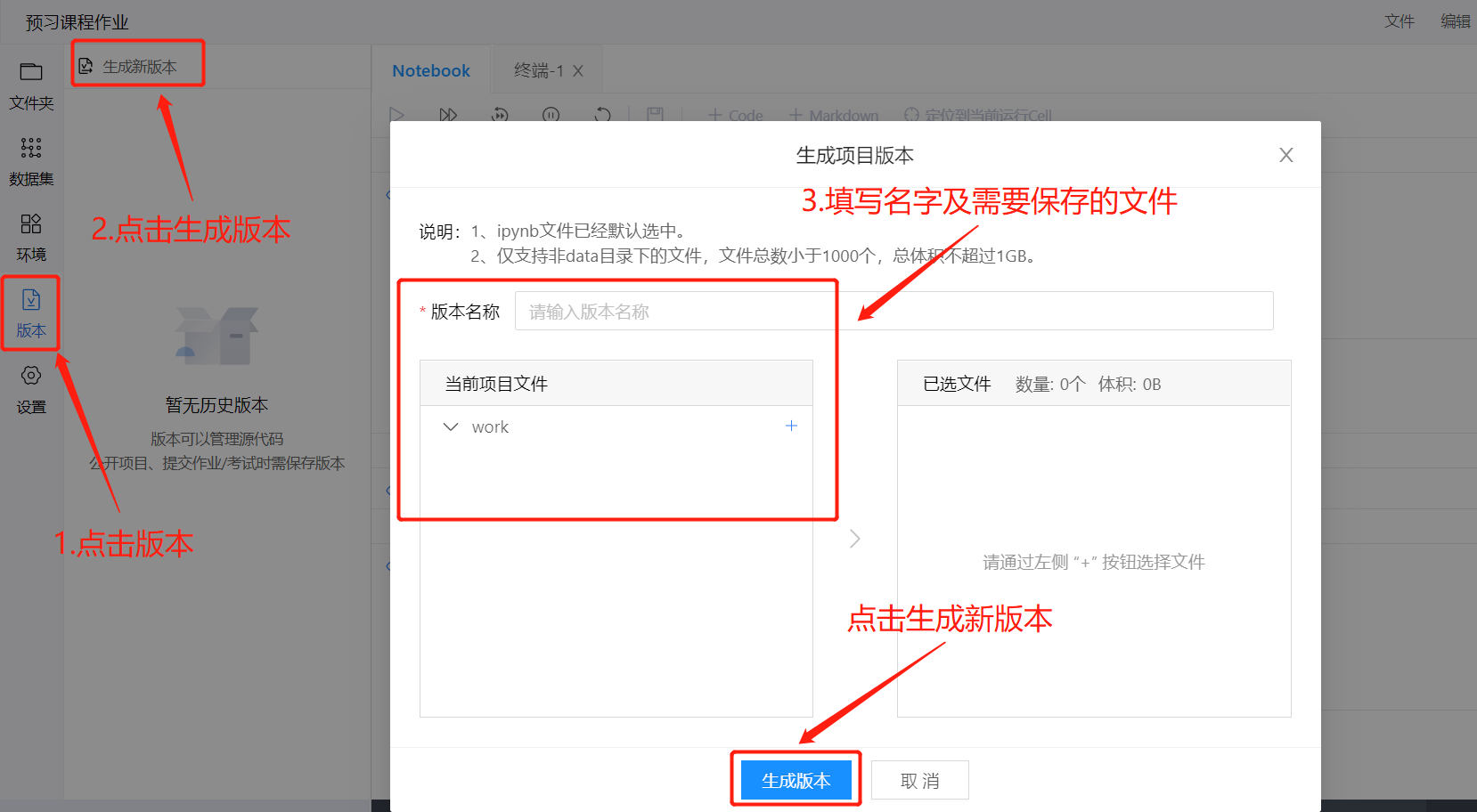
Task: Switch to the 终端-1 tab
Action: (x=538, y=69)
